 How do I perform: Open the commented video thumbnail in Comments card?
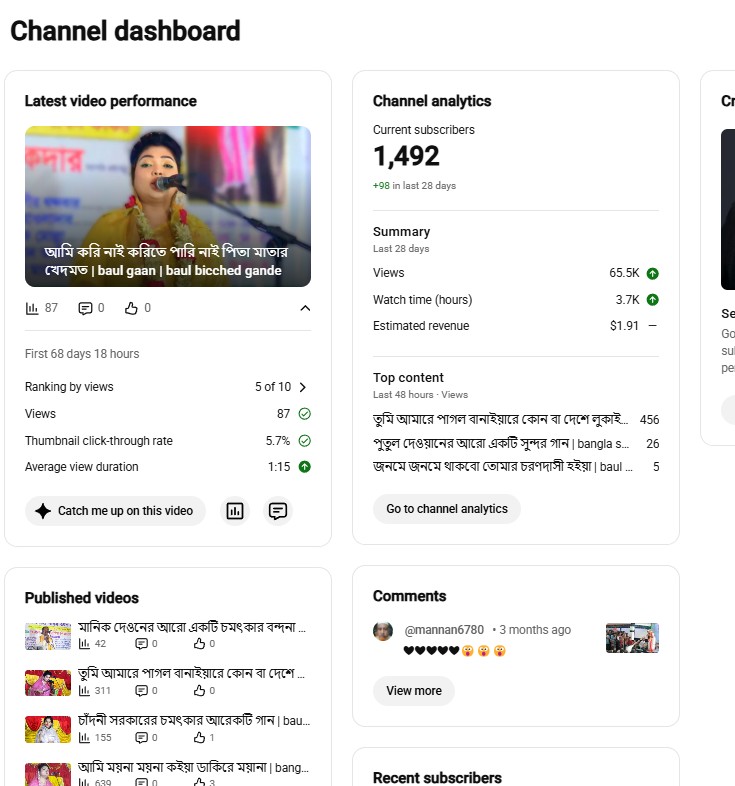[x=632, y=638]
